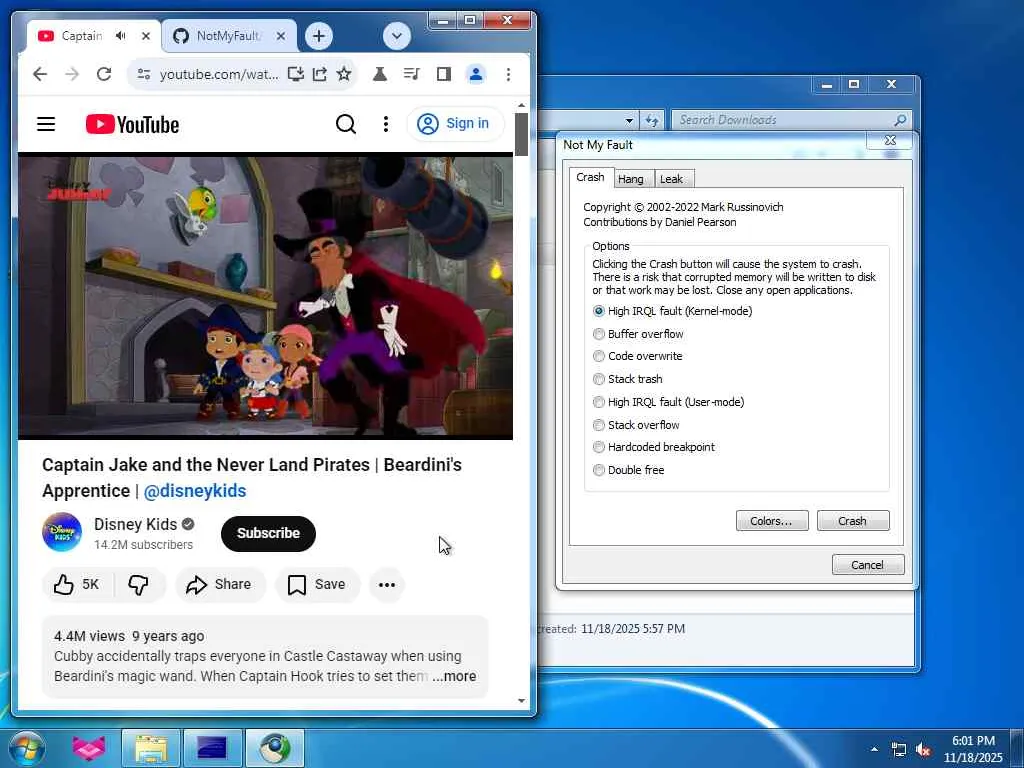Open YouTube settings three-dot menu
Image resolution: width=1024 pixels, height=768 pixels.
[386, 123]
